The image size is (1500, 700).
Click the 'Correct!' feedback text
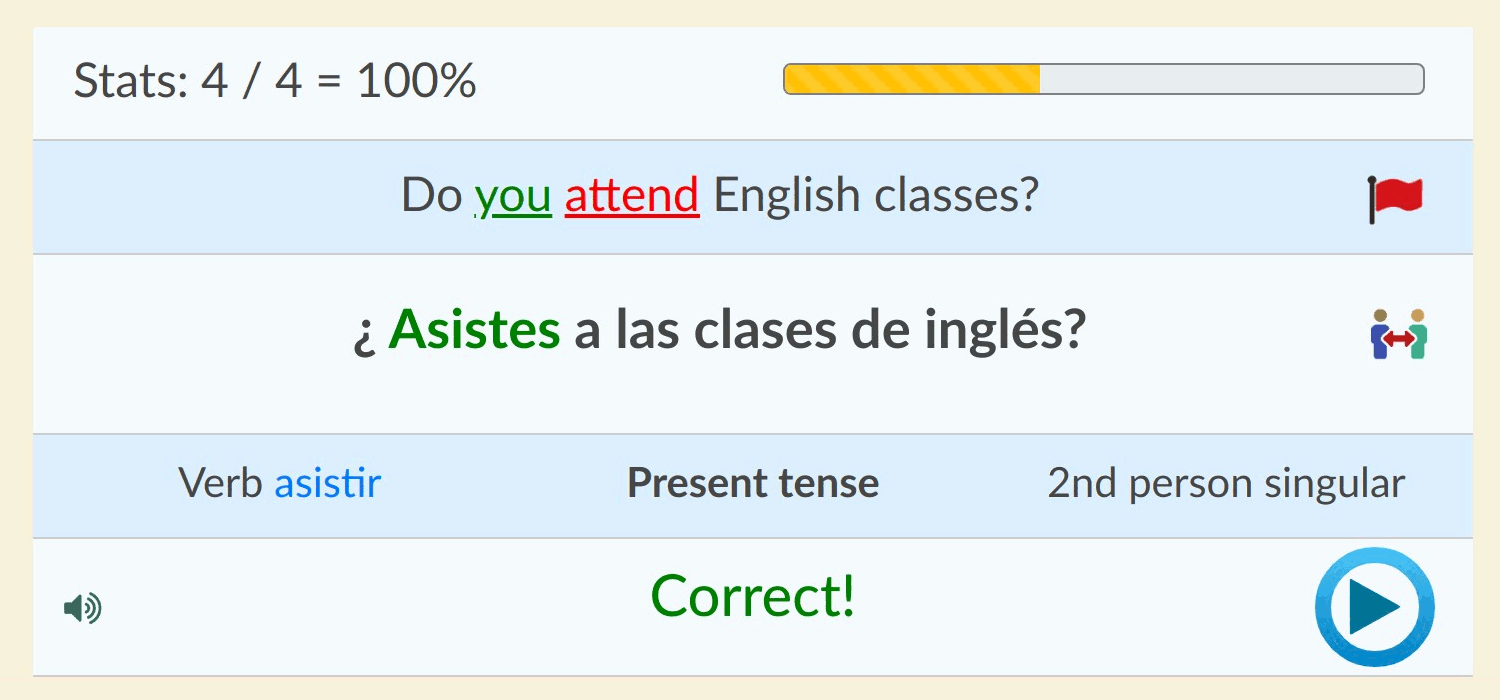(751, 596)
